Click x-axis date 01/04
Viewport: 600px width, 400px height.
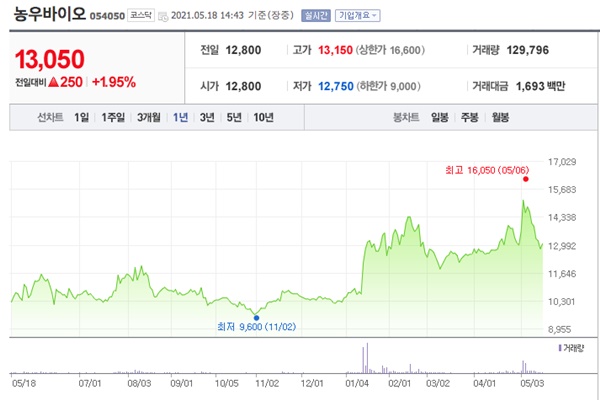[357, 383]
